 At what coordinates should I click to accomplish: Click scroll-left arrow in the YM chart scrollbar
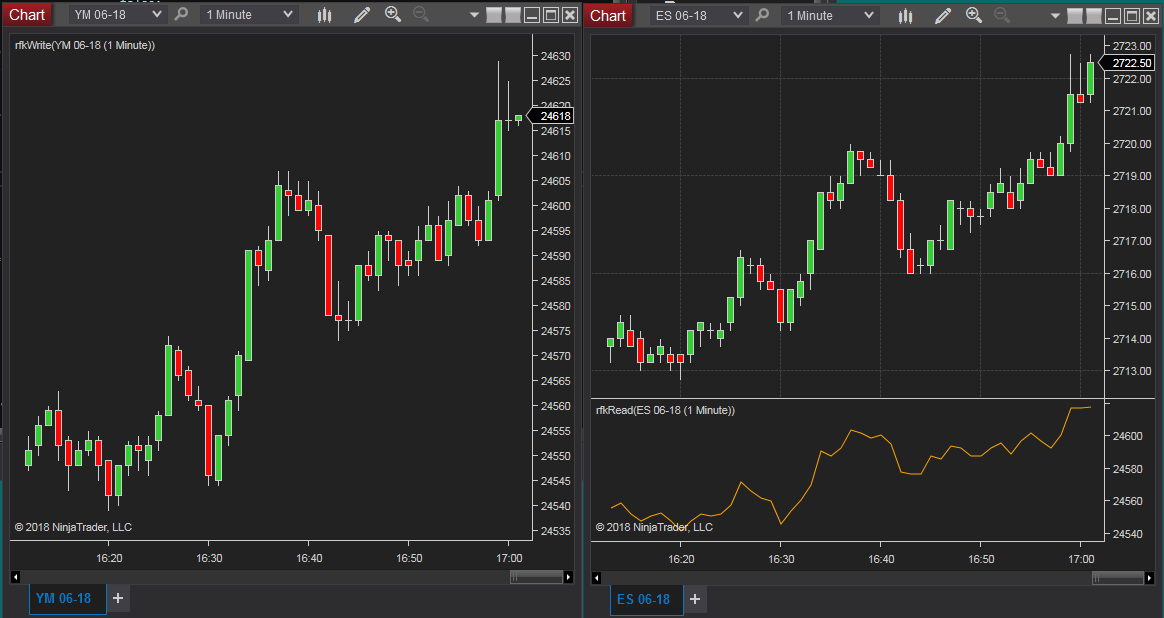pyautogui.click(x=15, y=576)
